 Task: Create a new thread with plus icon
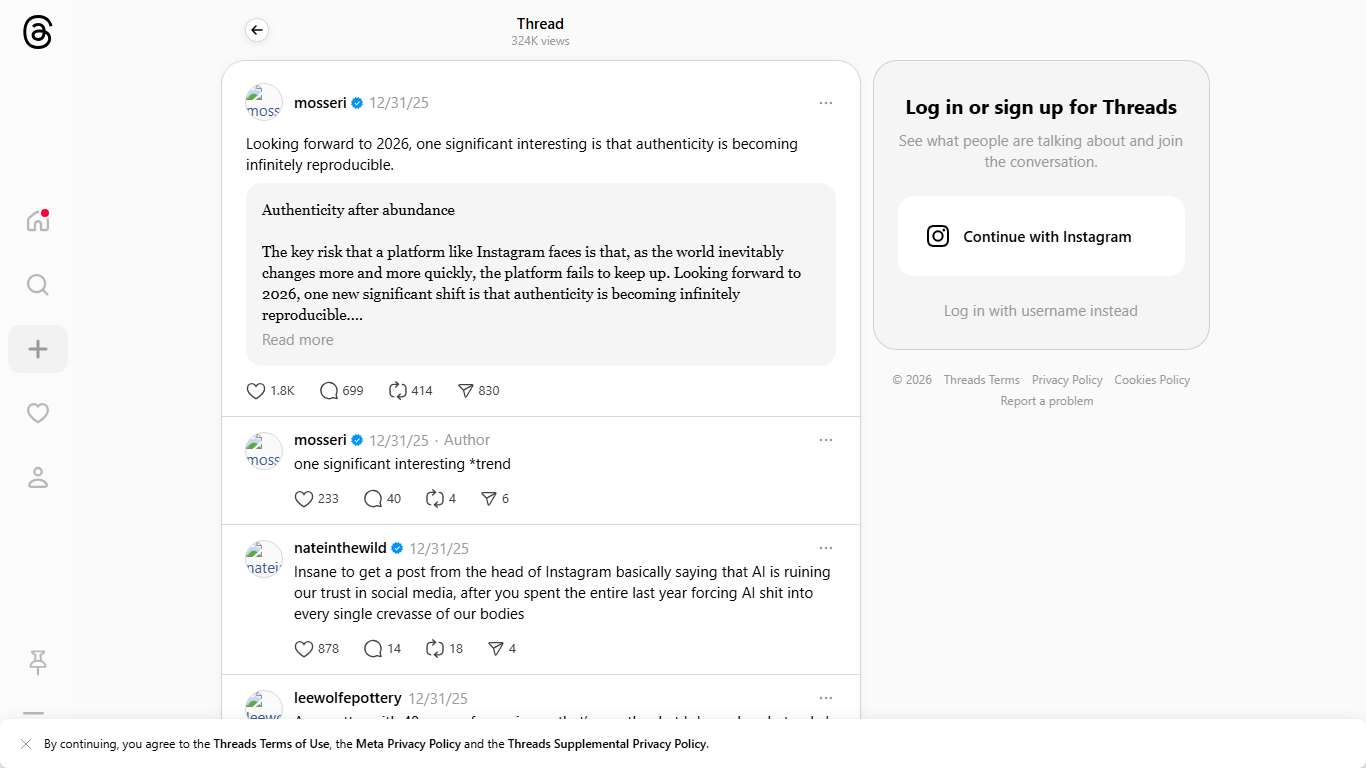click(x=38, y=349)
